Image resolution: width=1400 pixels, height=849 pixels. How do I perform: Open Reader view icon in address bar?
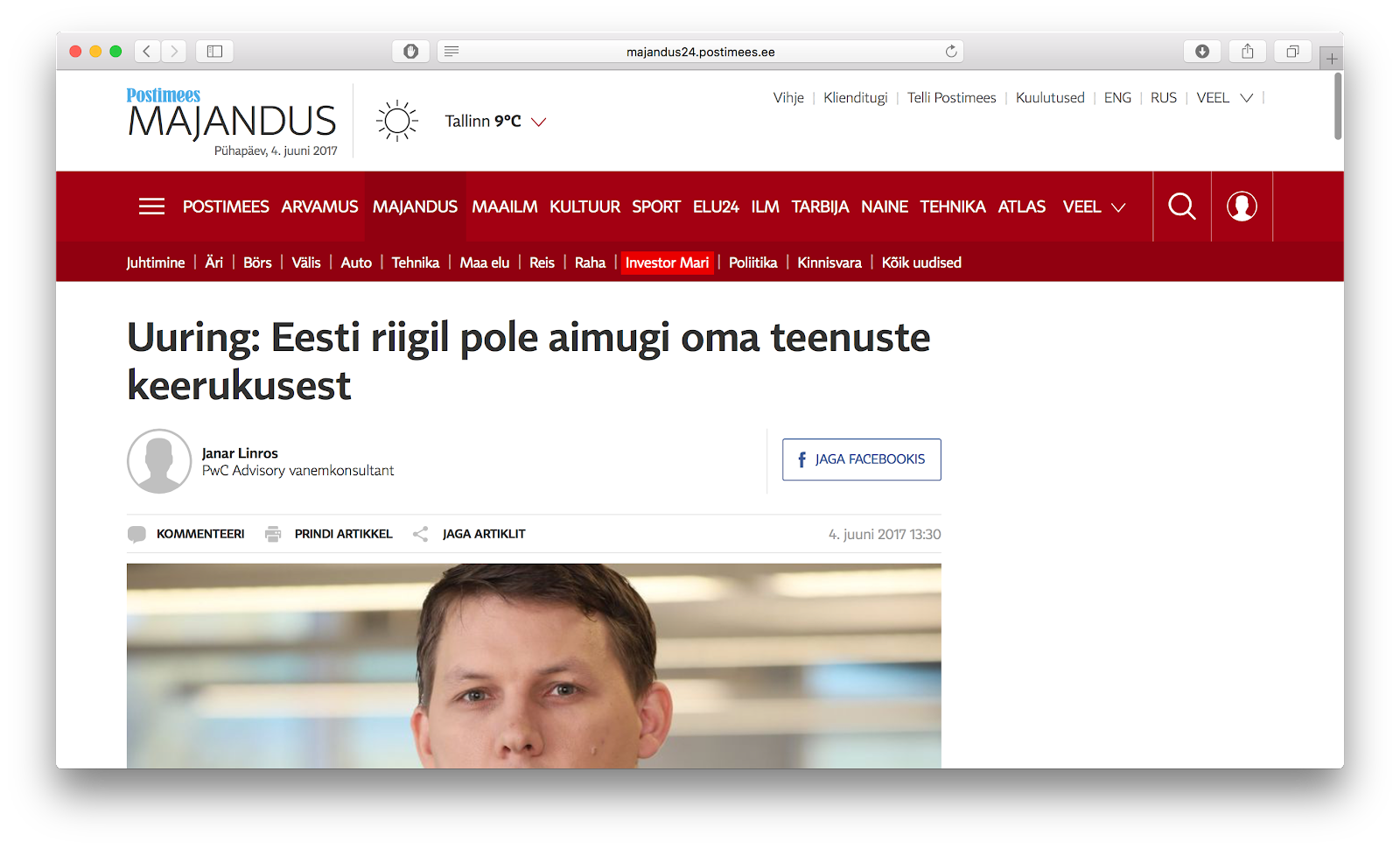point(451,52)
